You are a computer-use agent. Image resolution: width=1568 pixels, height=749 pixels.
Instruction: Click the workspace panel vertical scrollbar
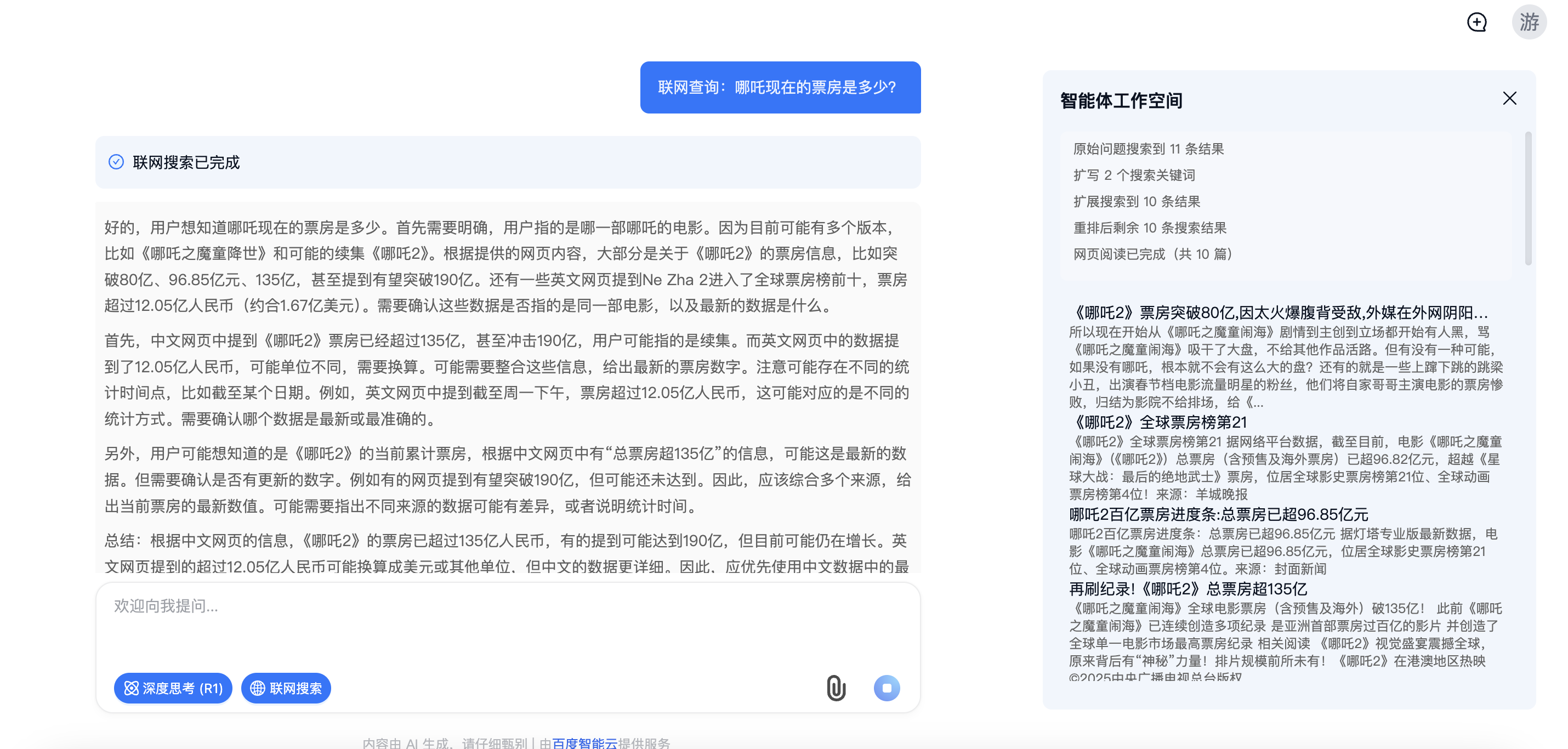click(1528, 198)
